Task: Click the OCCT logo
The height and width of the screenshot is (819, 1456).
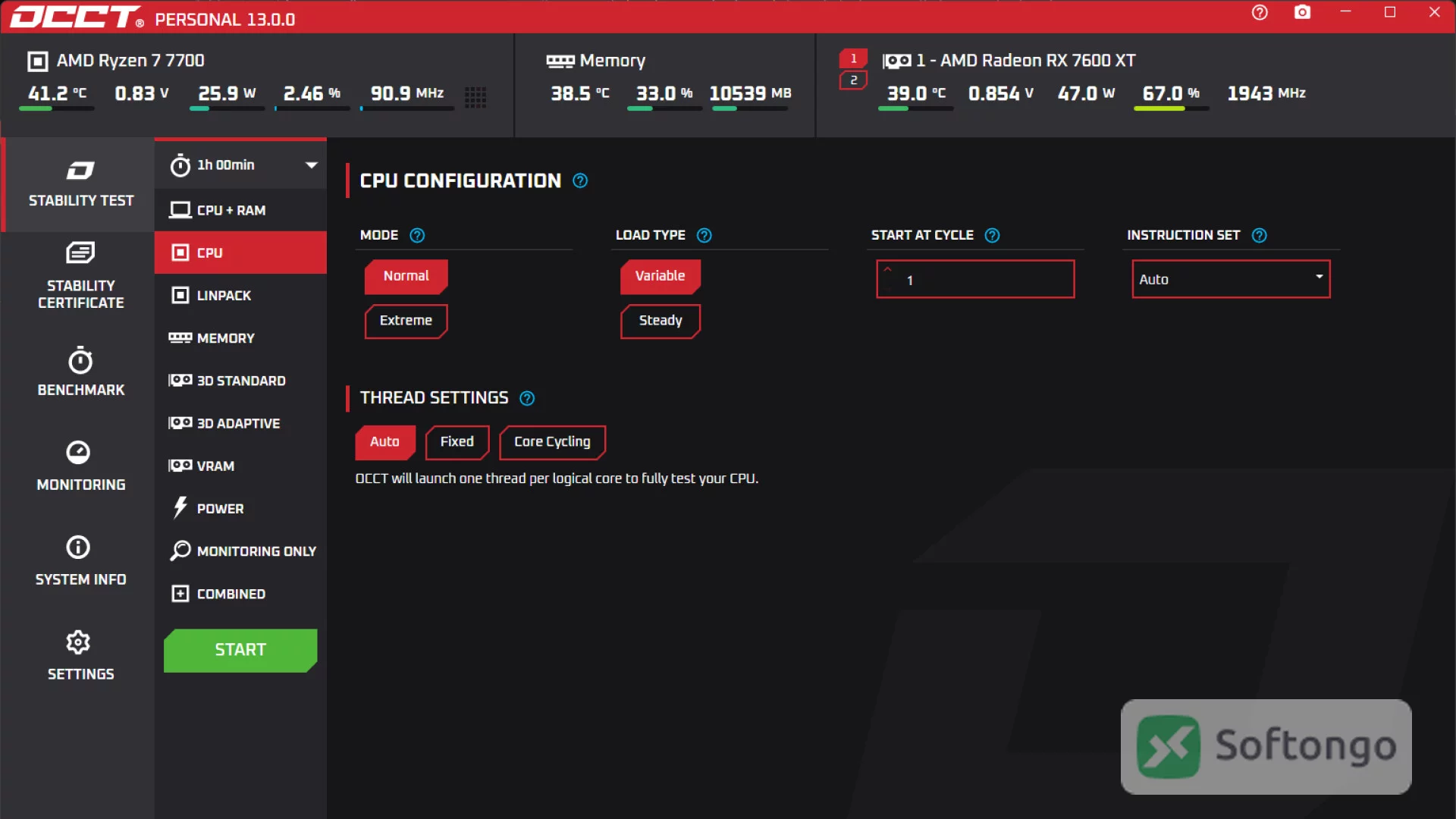Action: (x=77, y=17)
